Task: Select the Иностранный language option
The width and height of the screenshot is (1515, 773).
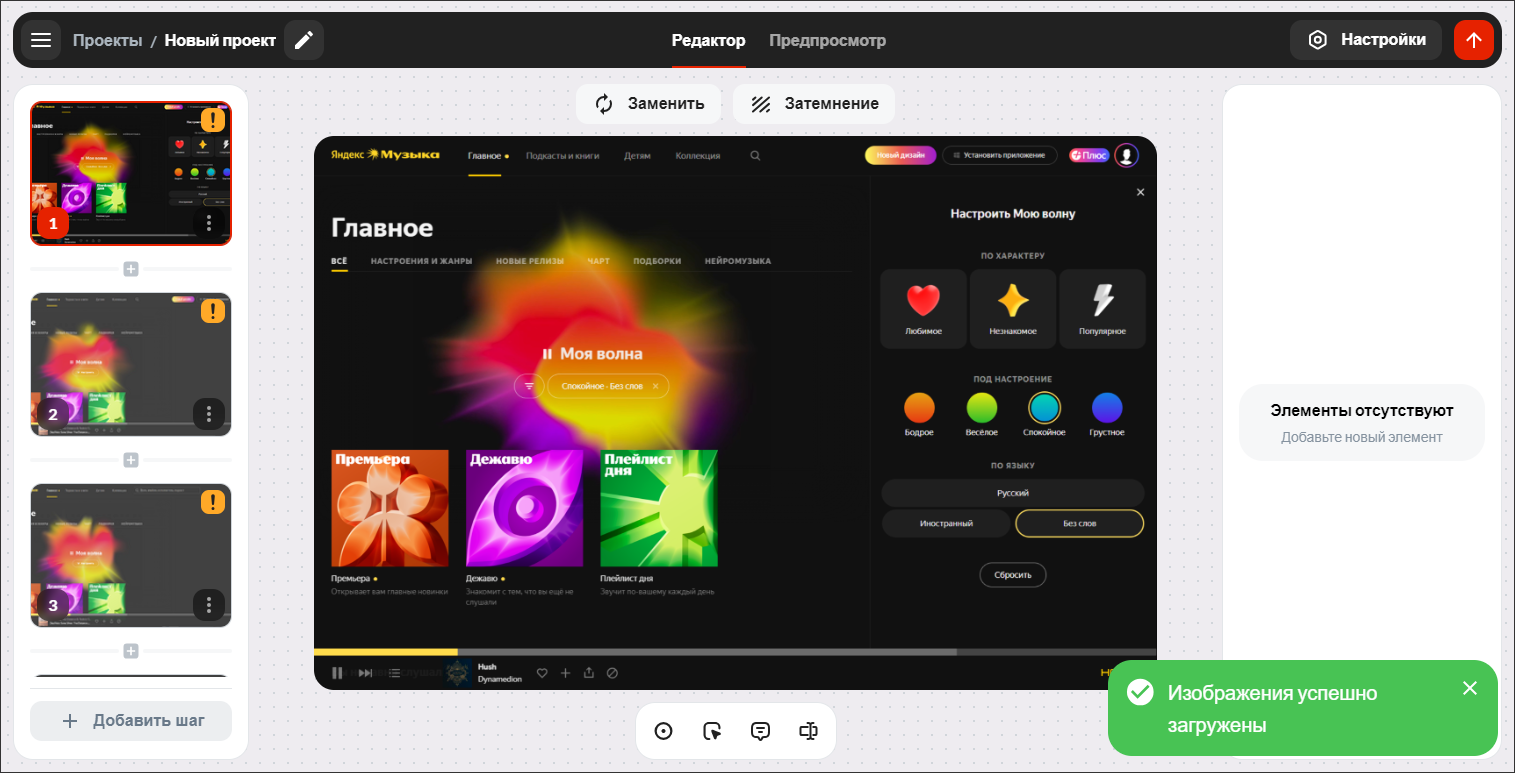Action: tap(946, 523)
